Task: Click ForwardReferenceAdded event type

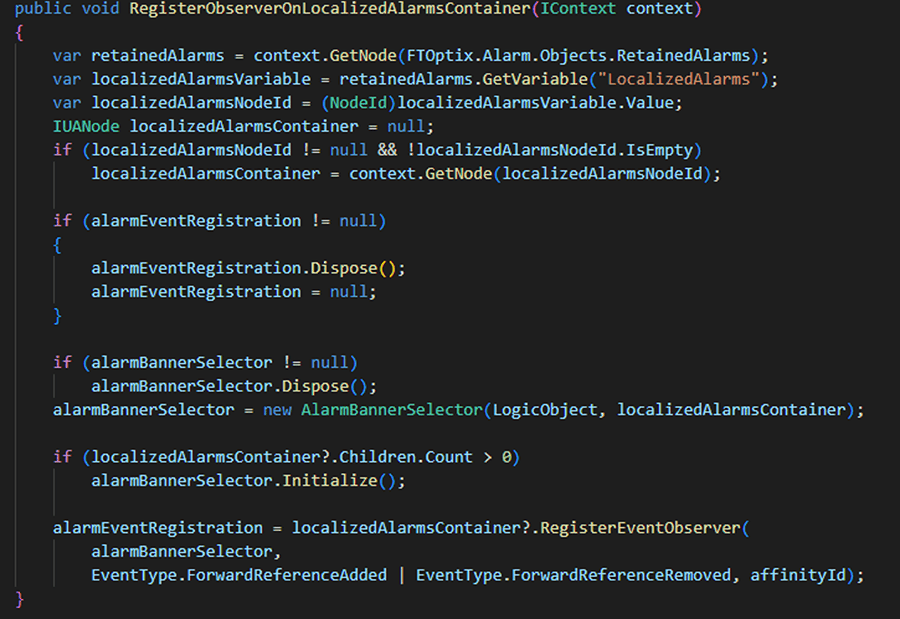Action: click(x=286, y=575)
